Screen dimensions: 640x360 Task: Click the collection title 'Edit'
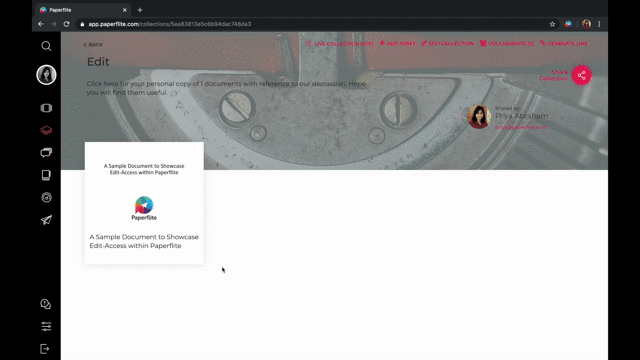pyautogui.click(x=98, y=62)
